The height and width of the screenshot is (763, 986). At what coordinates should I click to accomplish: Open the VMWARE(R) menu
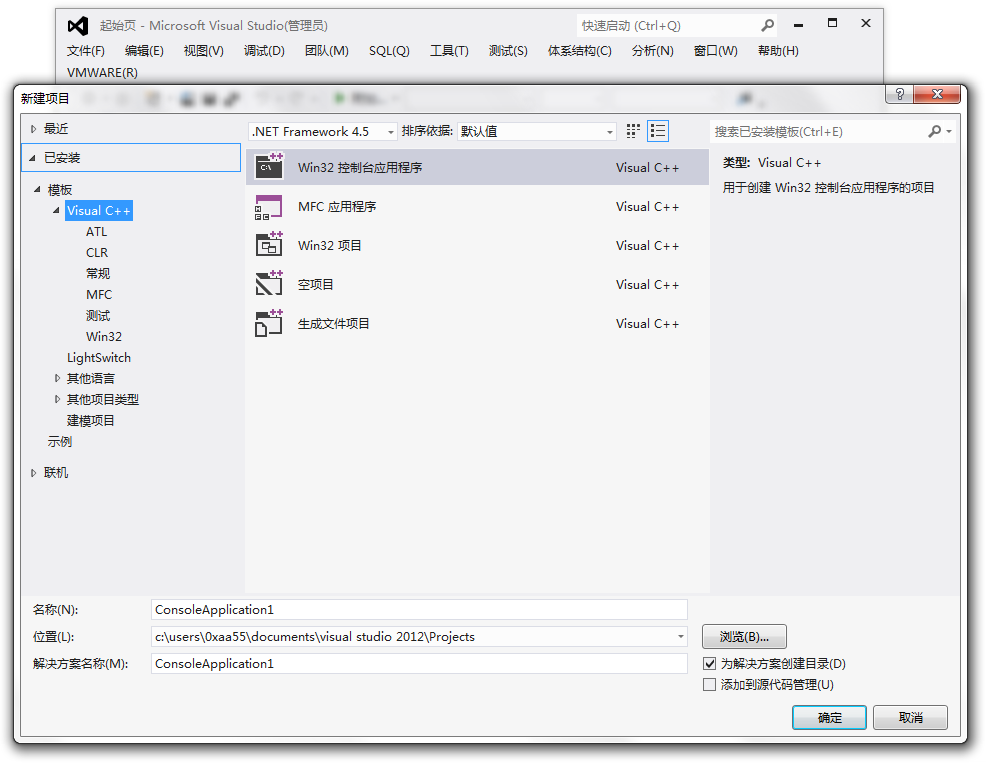click(x=102, y=72)
